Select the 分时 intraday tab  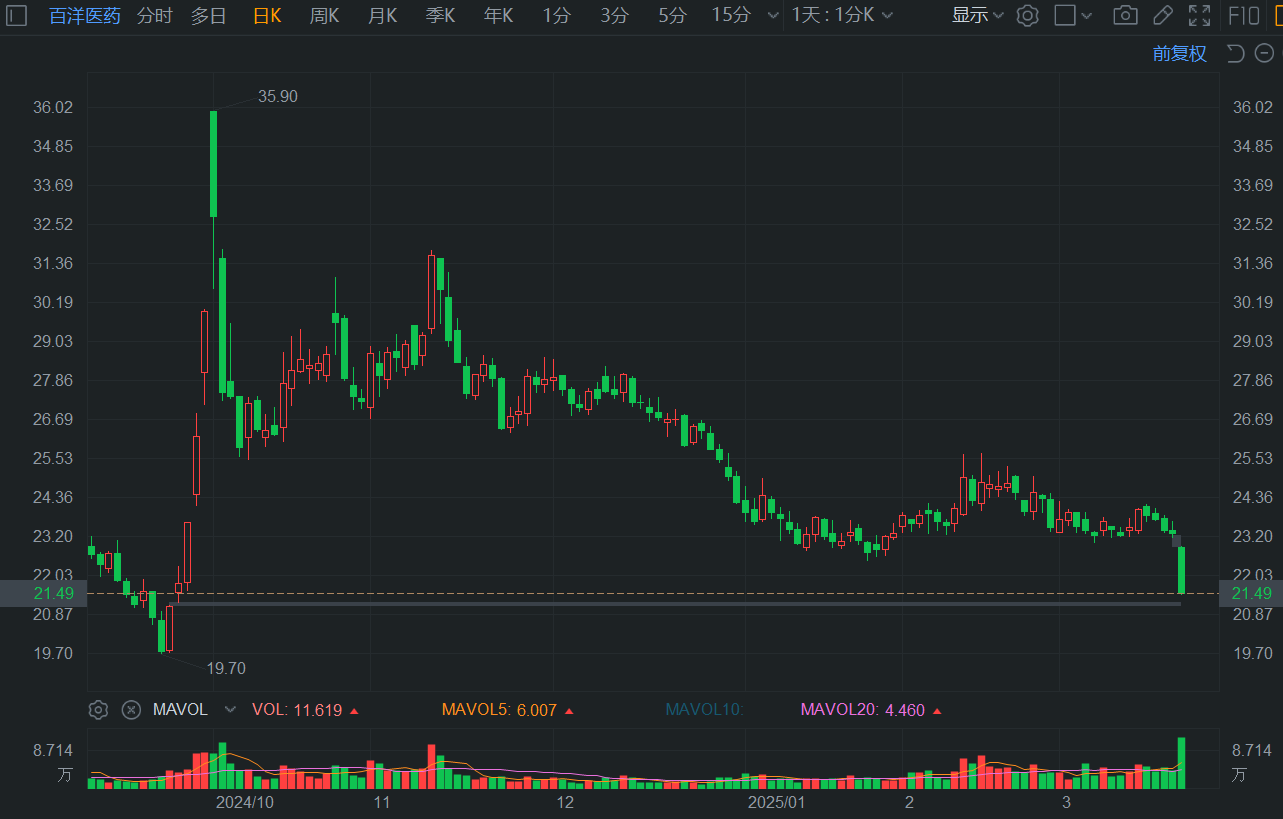(153, 16)
